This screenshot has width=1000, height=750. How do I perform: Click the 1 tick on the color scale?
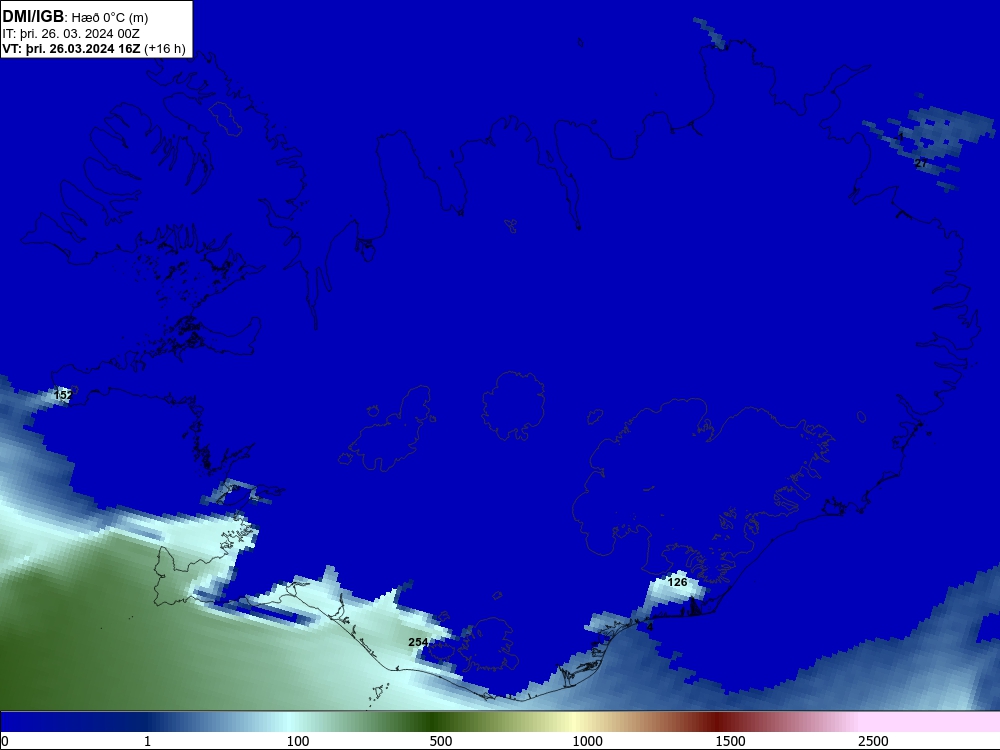(147, 741)
